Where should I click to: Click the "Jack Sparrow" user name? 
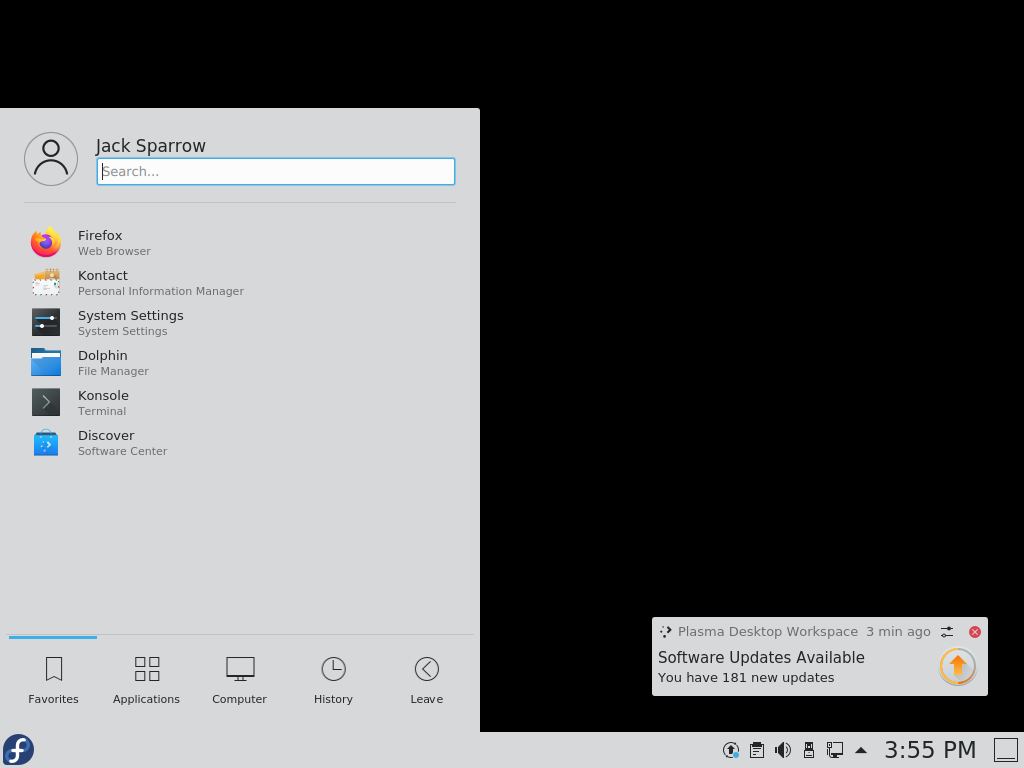click(x=150, y=145)
